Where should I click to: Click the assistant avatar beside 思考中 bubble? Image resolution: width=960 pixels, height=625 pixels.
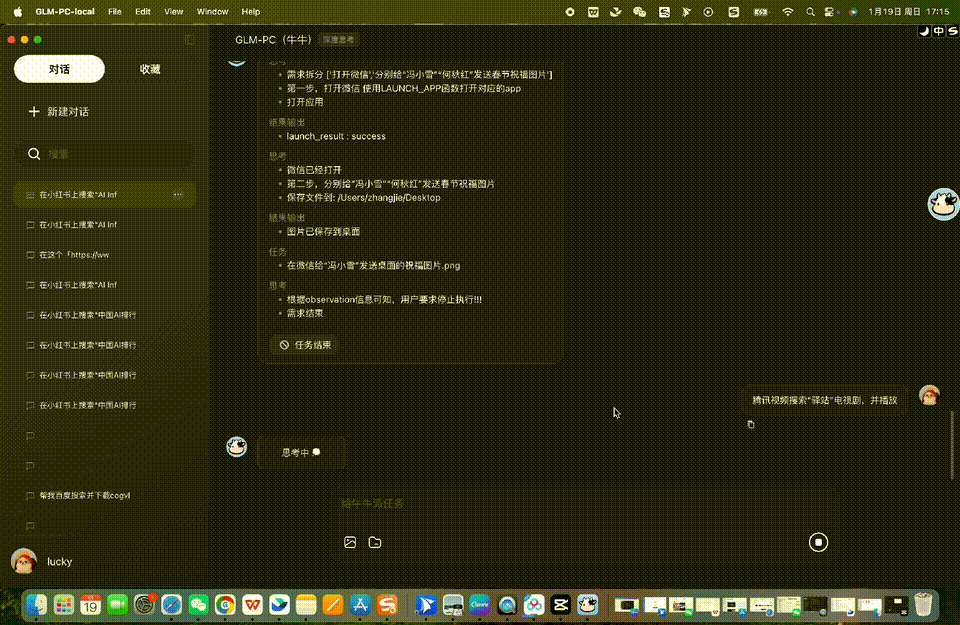236,447
